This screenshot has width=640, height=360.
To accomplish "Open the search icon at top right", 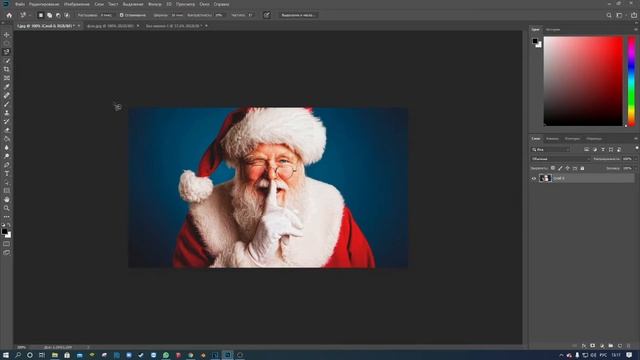I will pyautogui.click(x=609, y=15).
